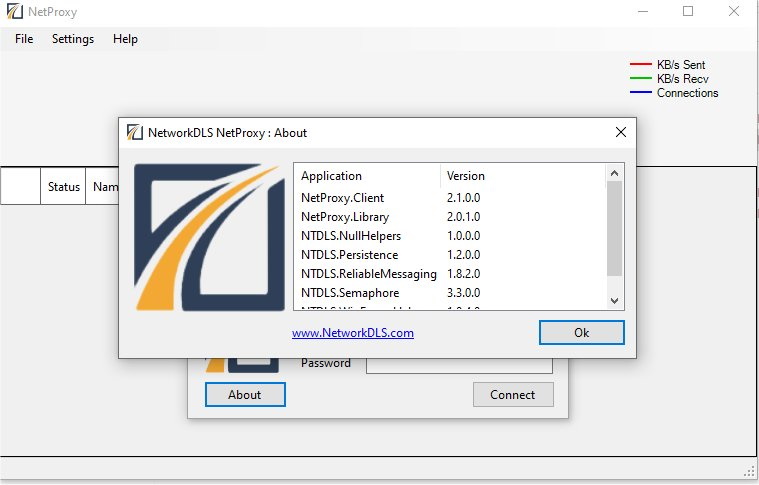Click the Application column header
This screenshot has height=485, width=759.
coord(367,176)
